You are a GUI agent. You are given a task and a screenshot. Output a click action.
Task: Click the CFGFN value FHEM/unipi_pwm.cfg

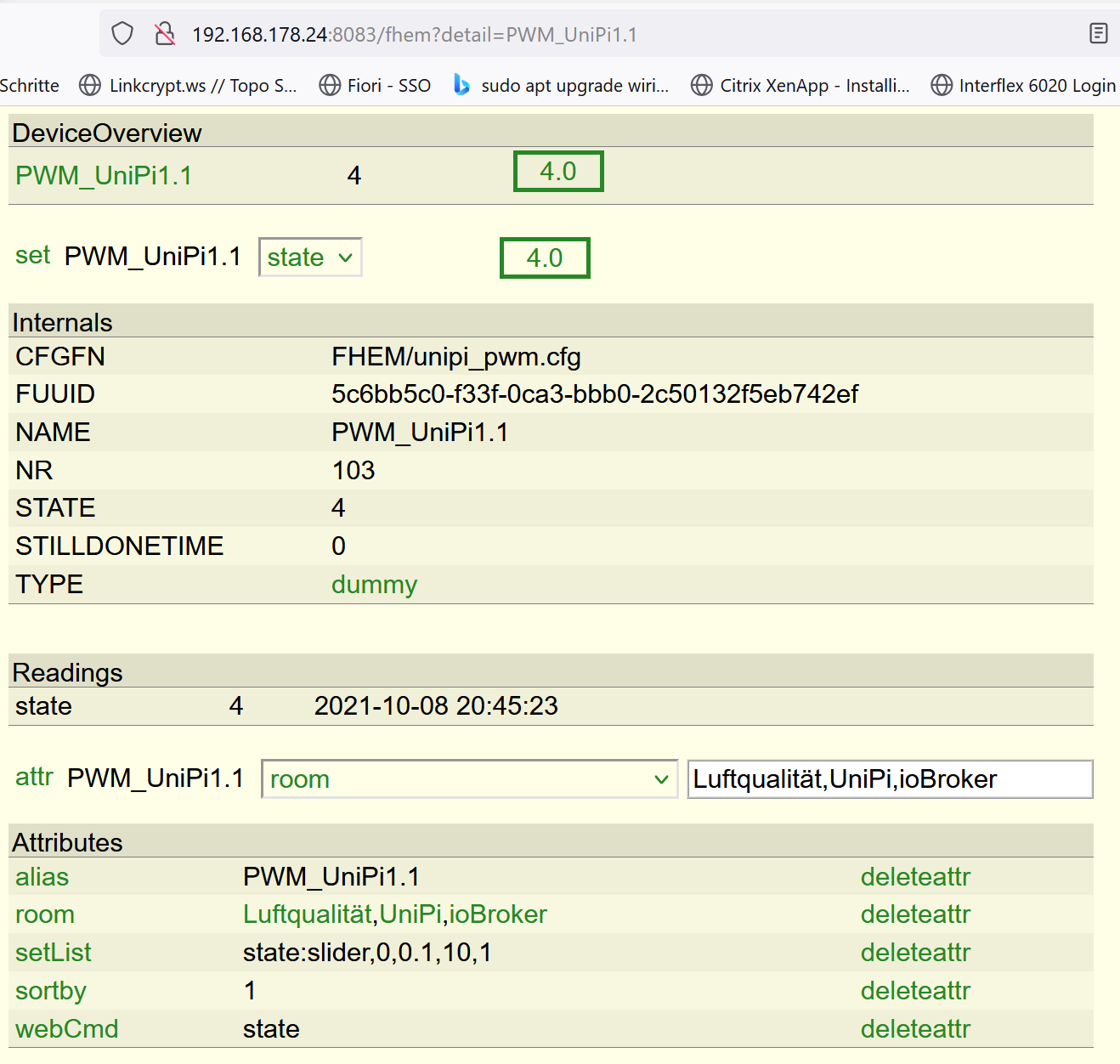(x=456, y=357)
